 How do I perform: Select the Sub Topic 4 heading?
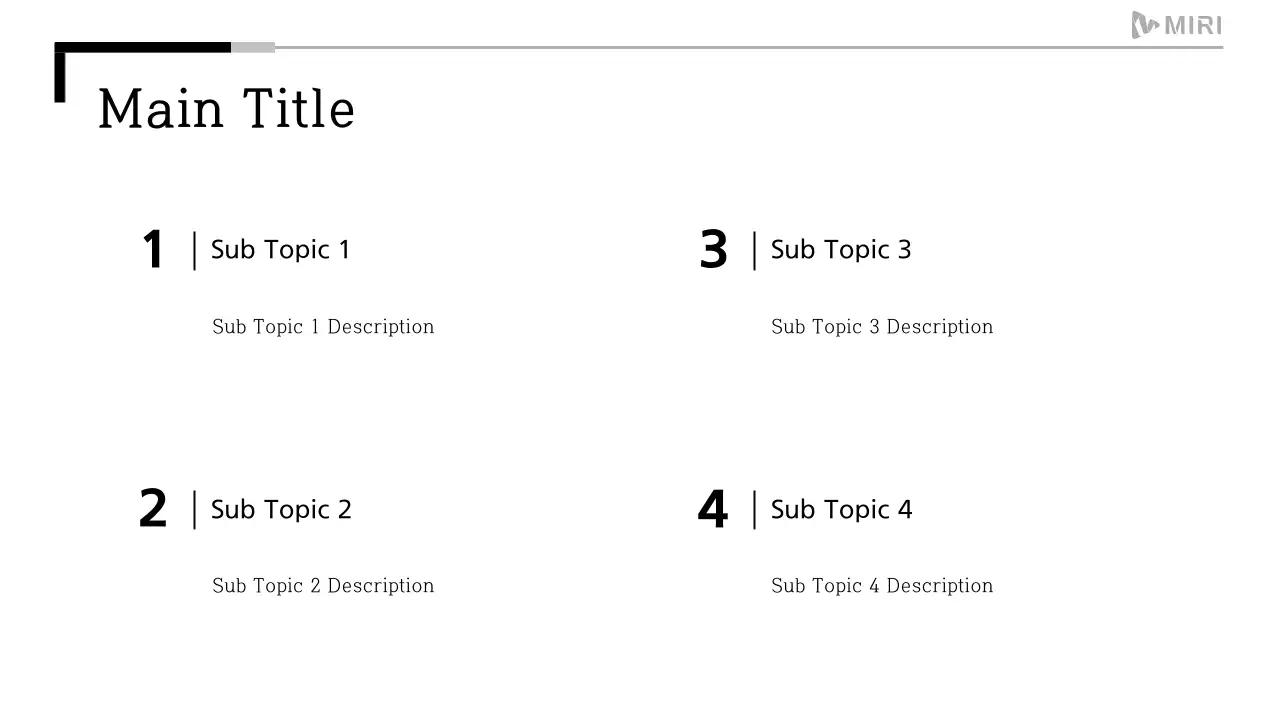tap(841, 509)
